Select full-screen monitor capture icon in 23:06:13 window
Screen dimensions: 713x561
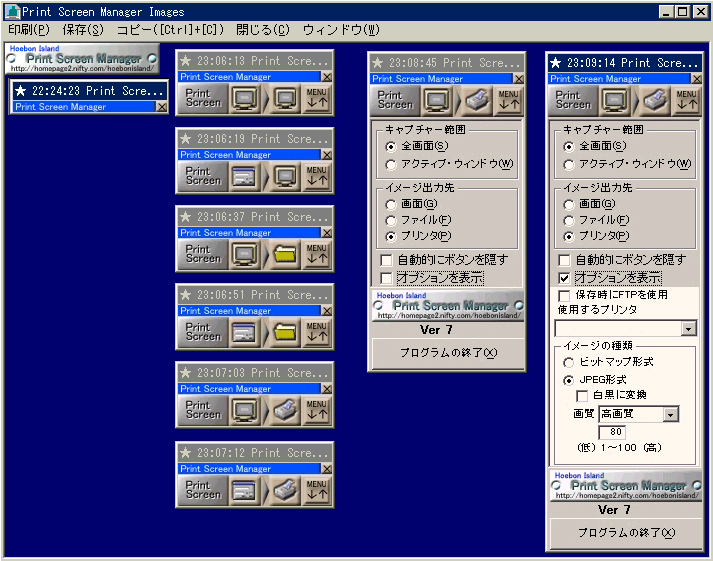click(x=245, y=98)
